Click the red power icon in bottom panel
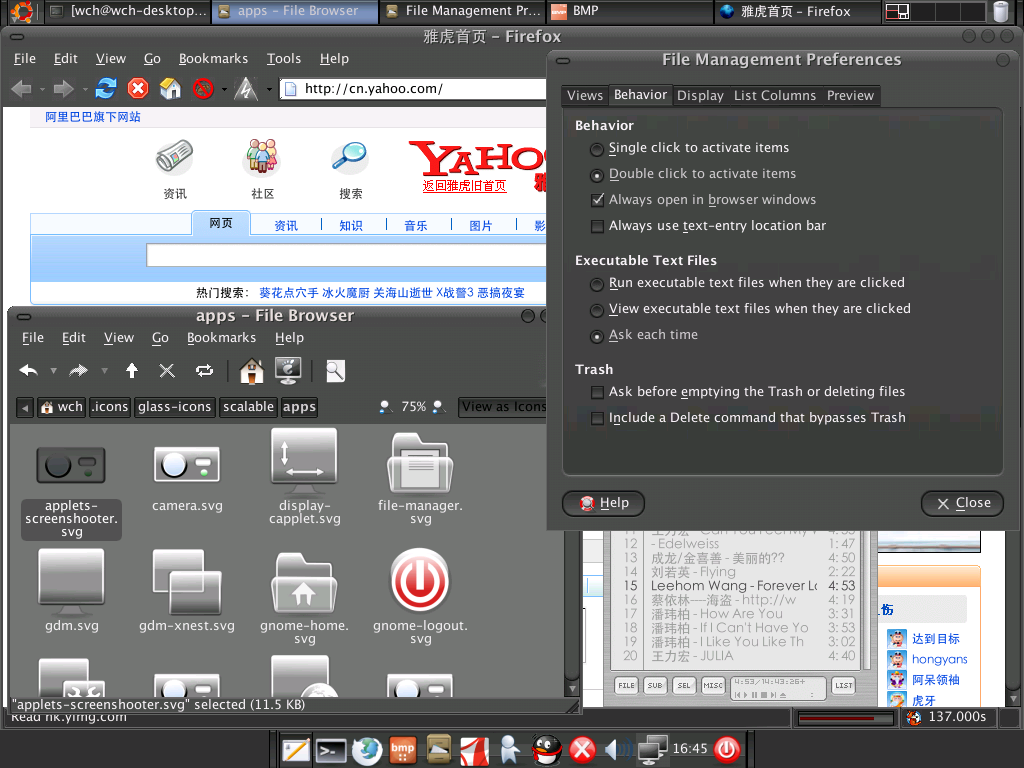This screenshot has width=1024, height=768. point(727,749)
